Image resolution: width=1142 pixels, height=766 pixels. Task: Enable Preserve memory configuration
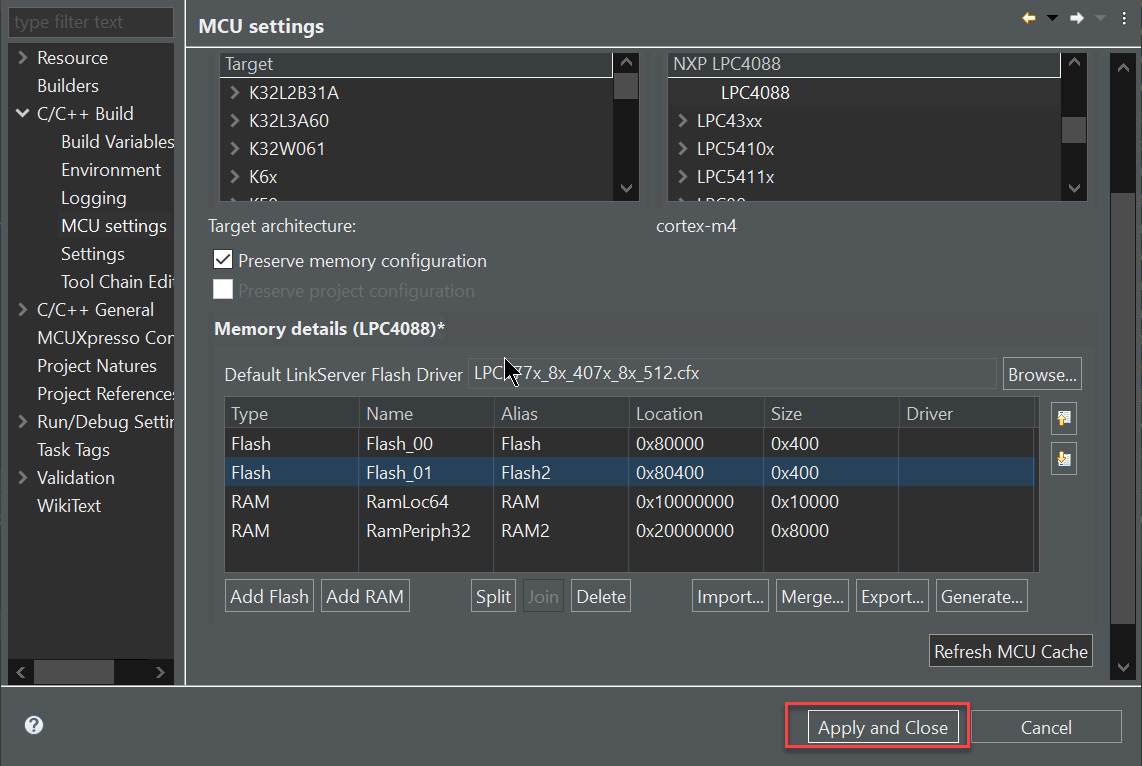point(222,260)
